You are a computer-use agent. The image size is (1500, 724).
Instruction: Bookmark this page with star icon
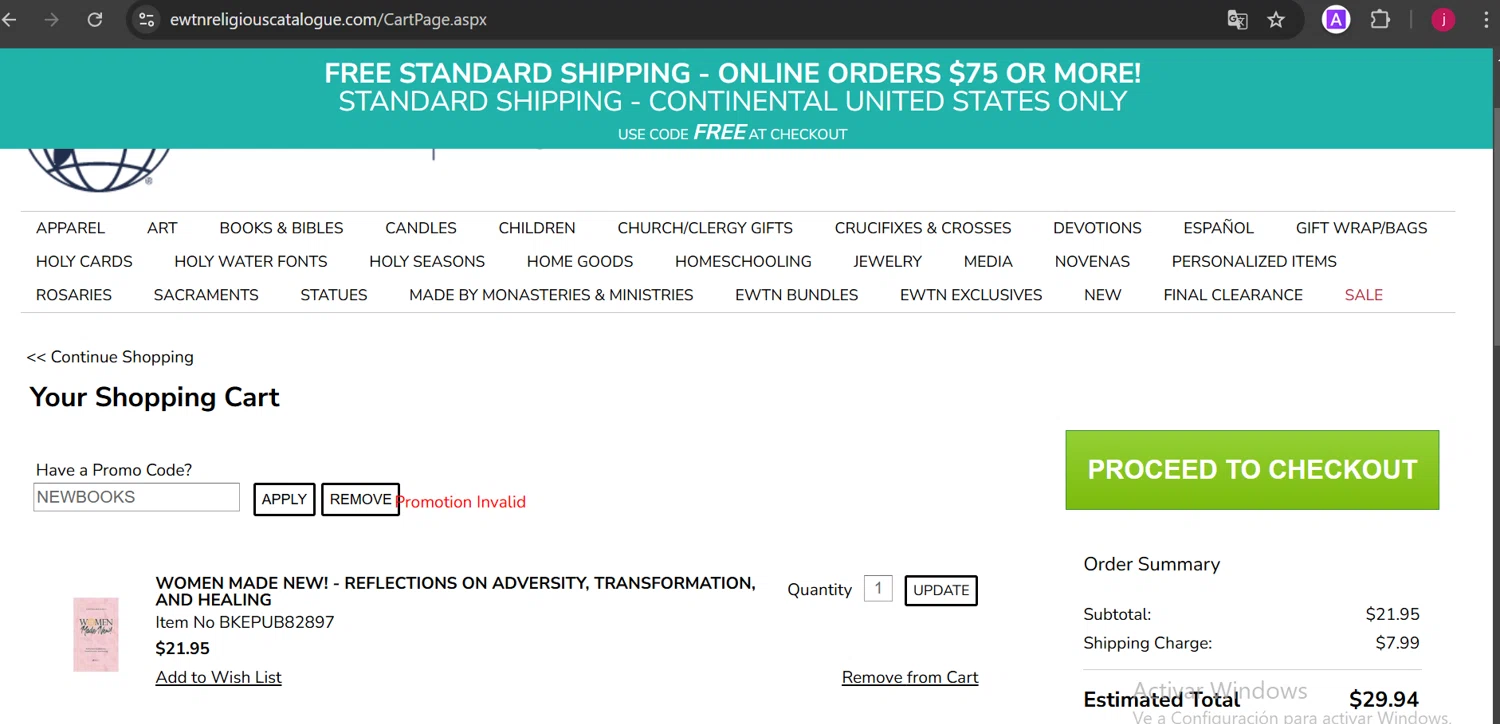pos(1276,19)
